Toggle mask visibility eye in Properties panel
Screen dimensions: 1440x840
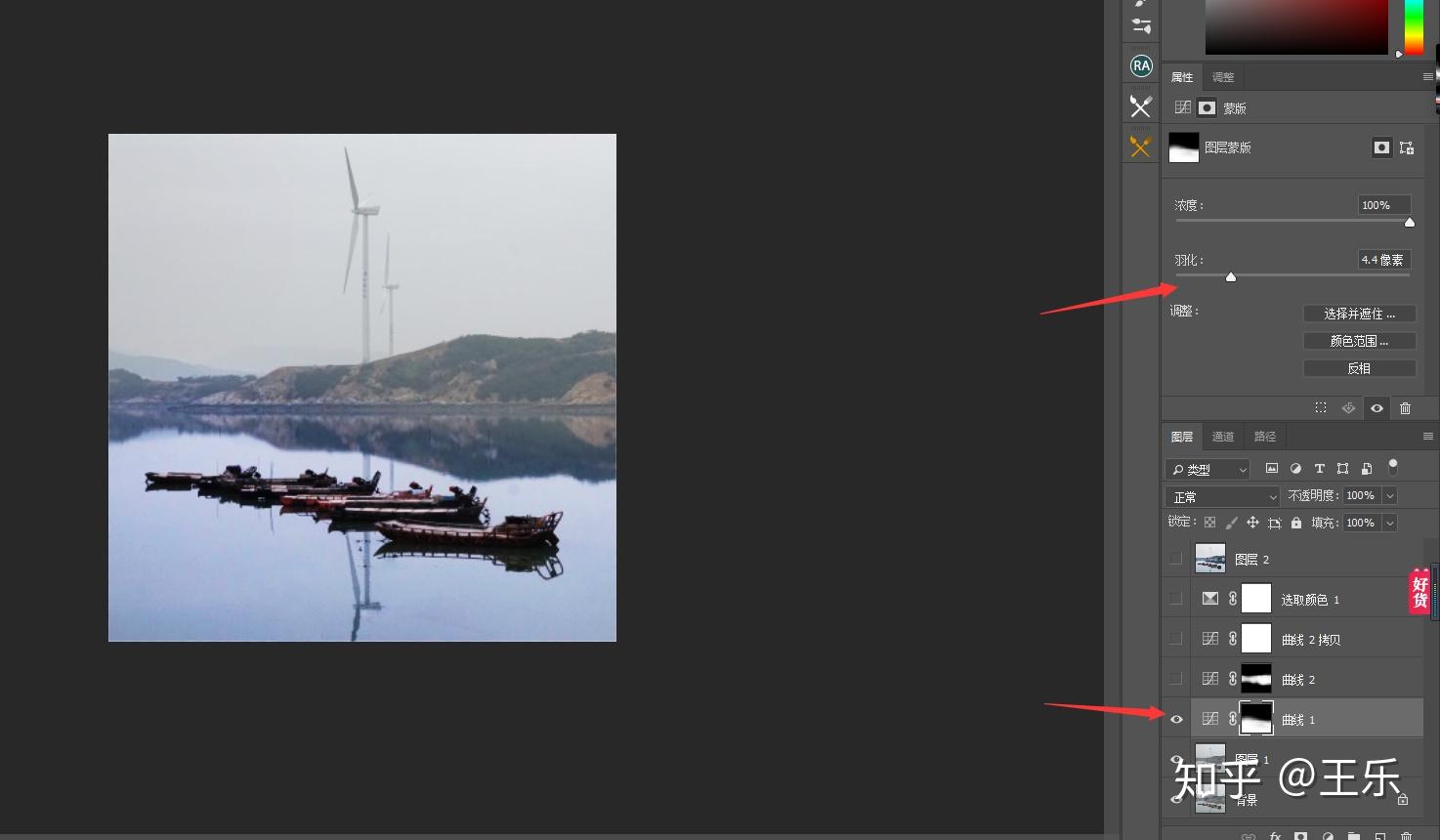click(x=1376, y=408)
